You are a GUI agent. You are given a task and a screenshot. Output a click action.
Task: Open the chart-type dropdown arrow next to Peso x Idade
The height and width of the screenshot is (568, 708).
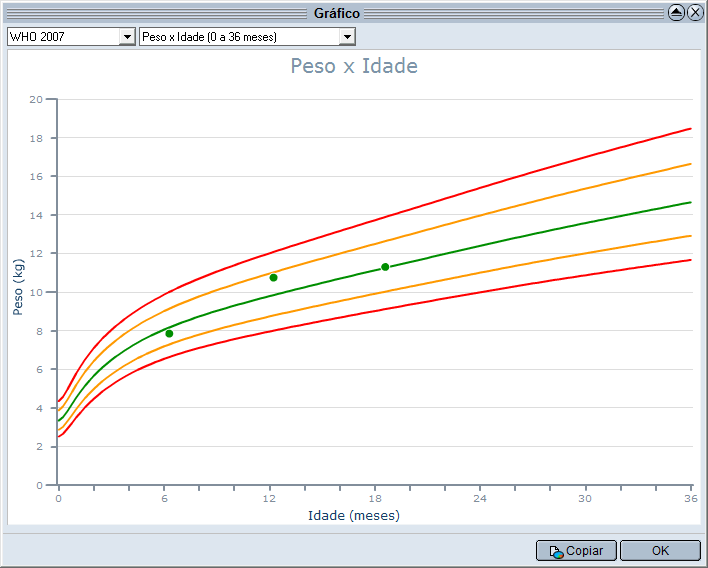pyautogui.click(x=347, y=37)
